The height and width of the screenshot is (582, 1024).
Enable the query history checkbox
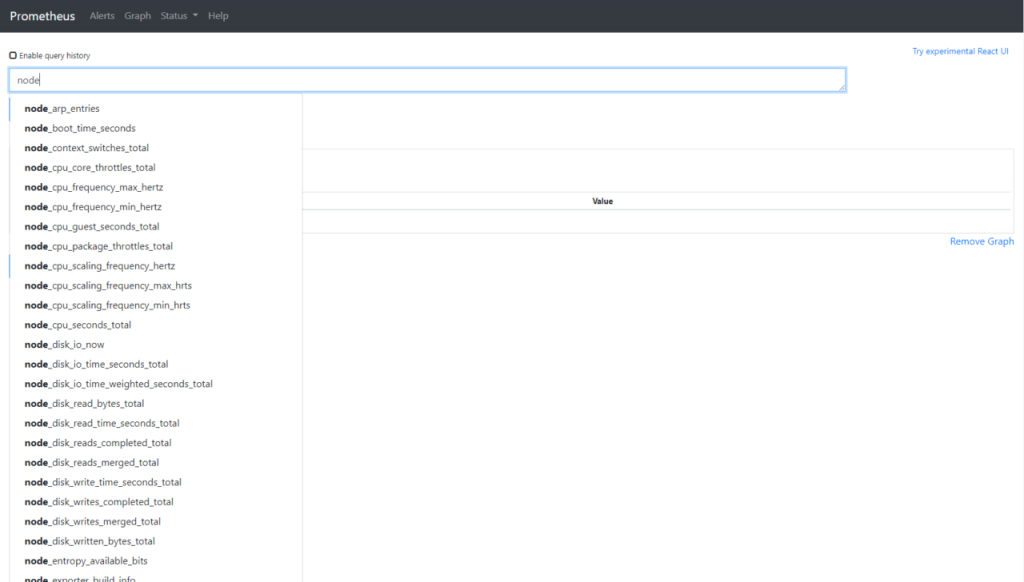pos(13,56)
